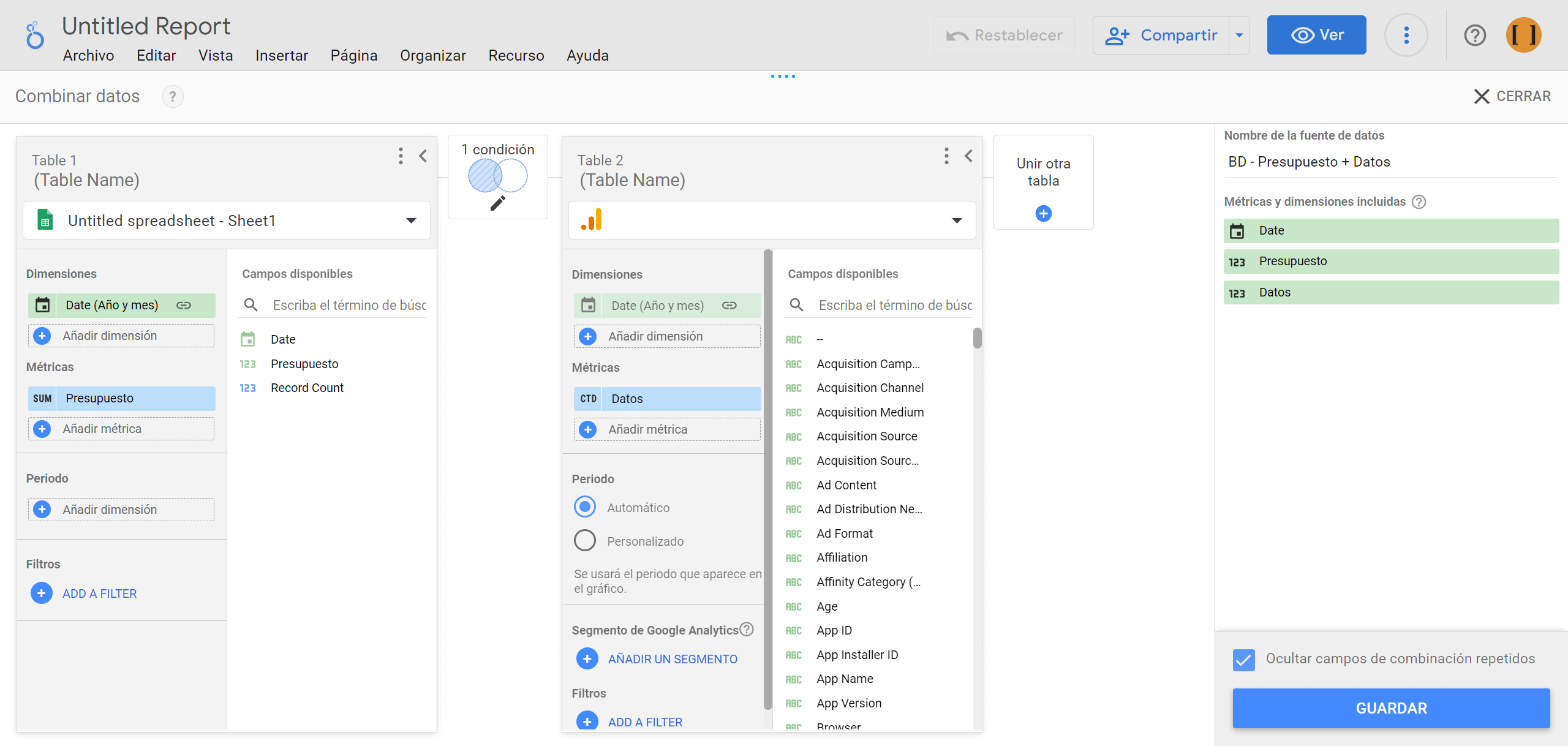Add metric in Table 2 Métricas
This screenshot has height=746, width=1568.
click(667, 429)
